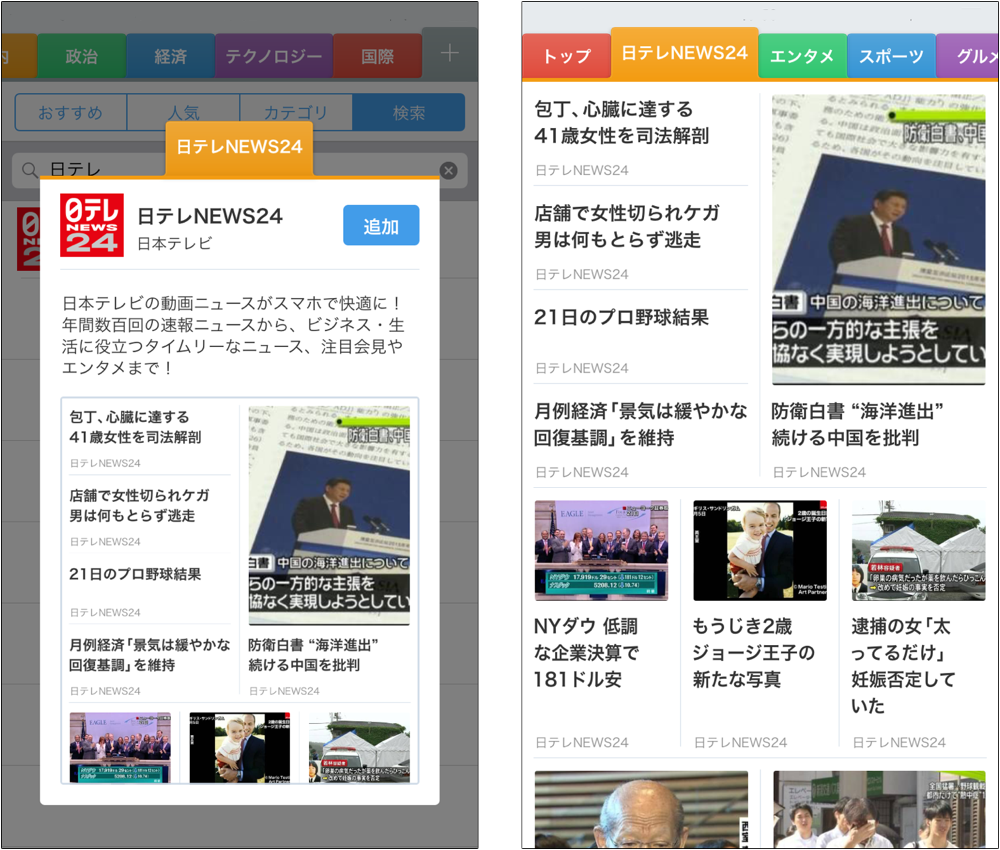1000x850 pixels.
Task: Select the 検索 segment
Action: point(409,113)
